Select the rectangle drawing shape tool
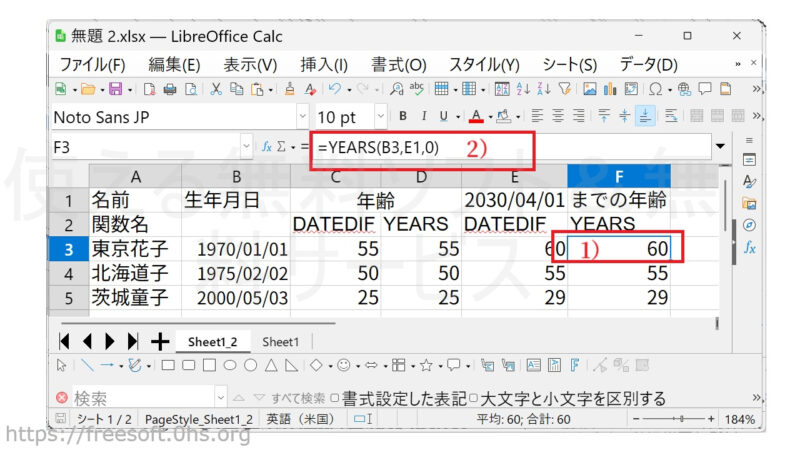Screen dimensions: 800x450 [x=167, y=365]
